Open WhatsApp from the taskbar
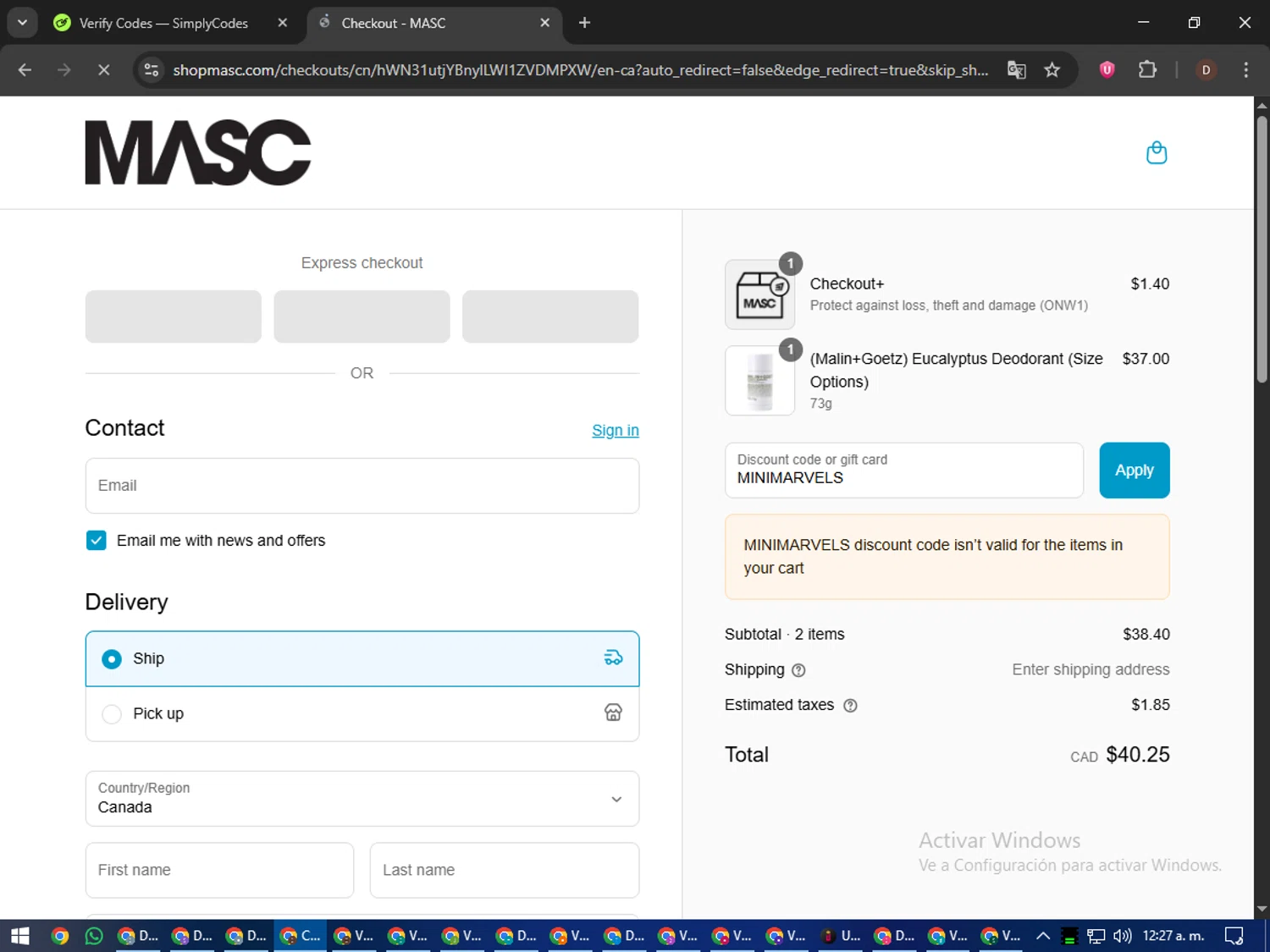The width and height of the screenshot is (1270, 952). [x=94, y=936]
